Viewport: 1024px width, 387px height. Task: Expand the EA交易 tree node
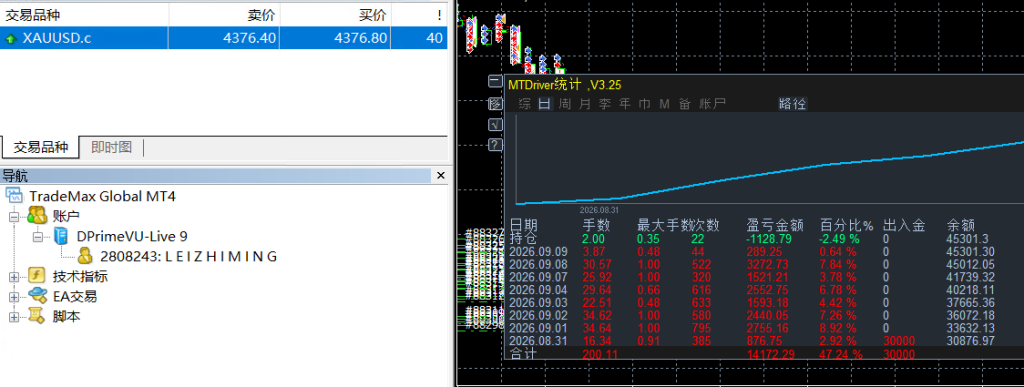pyautogui.click(x=14, y=297)
